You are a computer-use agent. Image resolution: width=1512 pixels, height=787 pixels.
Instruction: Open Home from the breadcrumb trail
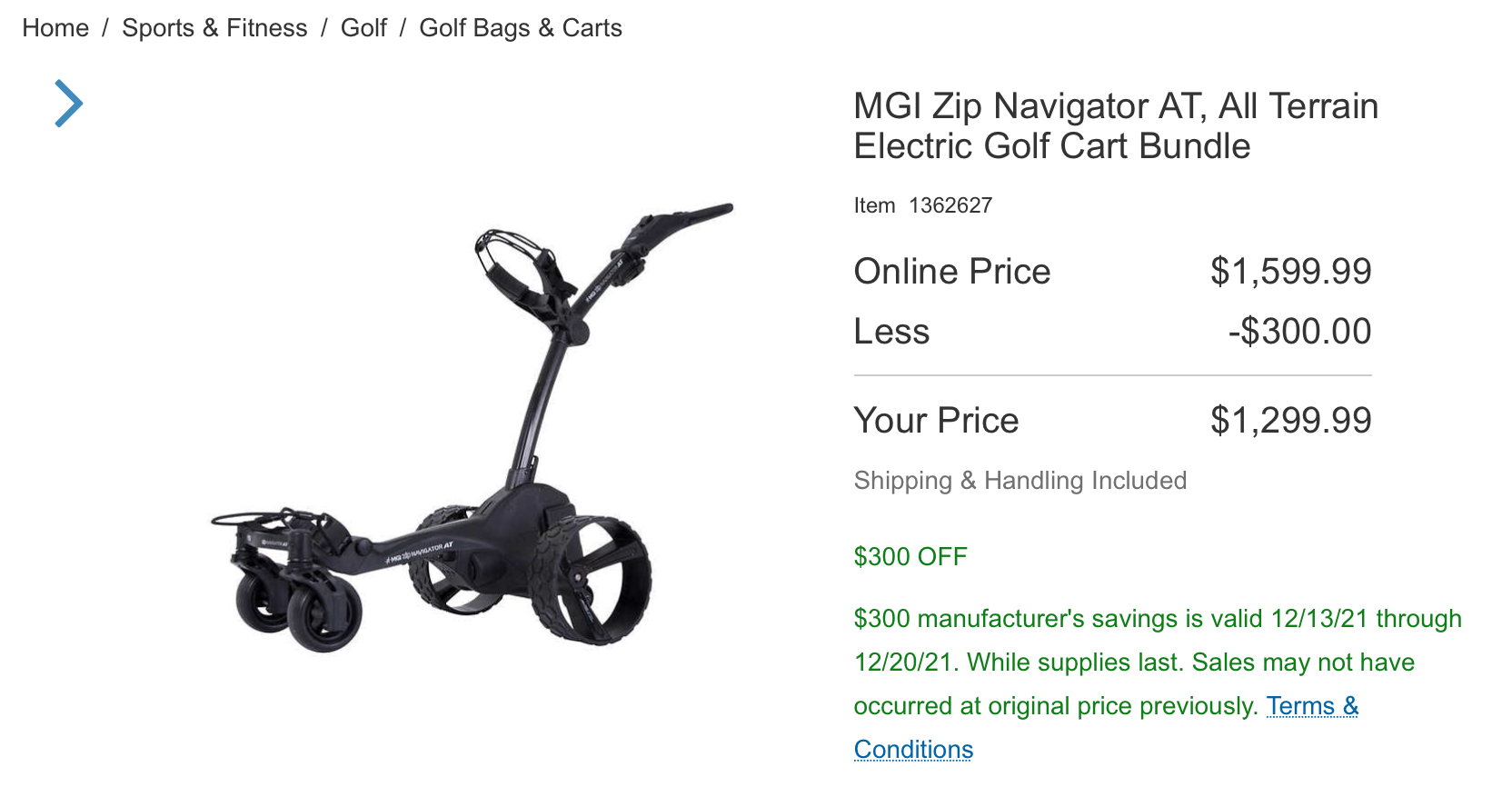[x=56, y=28]
